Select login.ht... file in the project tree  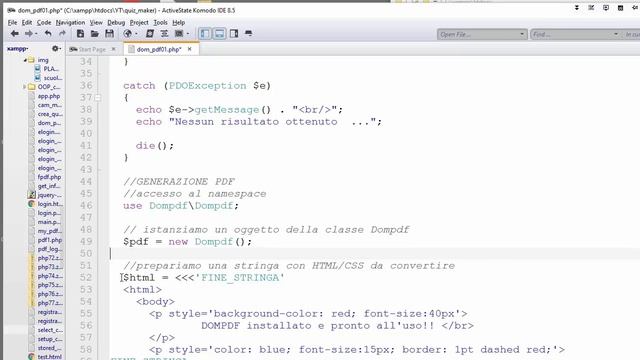click(50, 204)
